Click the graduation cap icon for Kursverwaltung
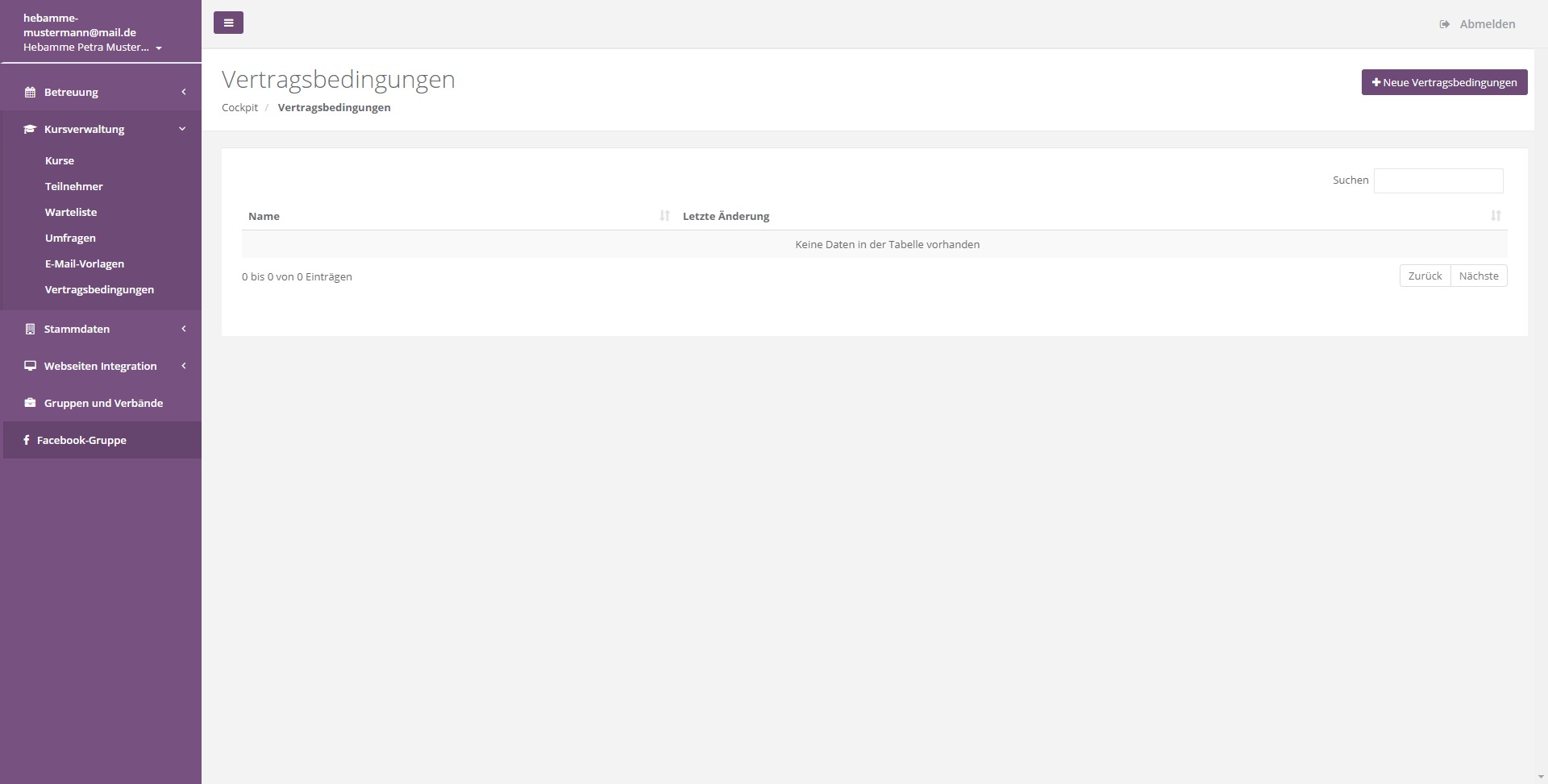 tap(30, 129)
